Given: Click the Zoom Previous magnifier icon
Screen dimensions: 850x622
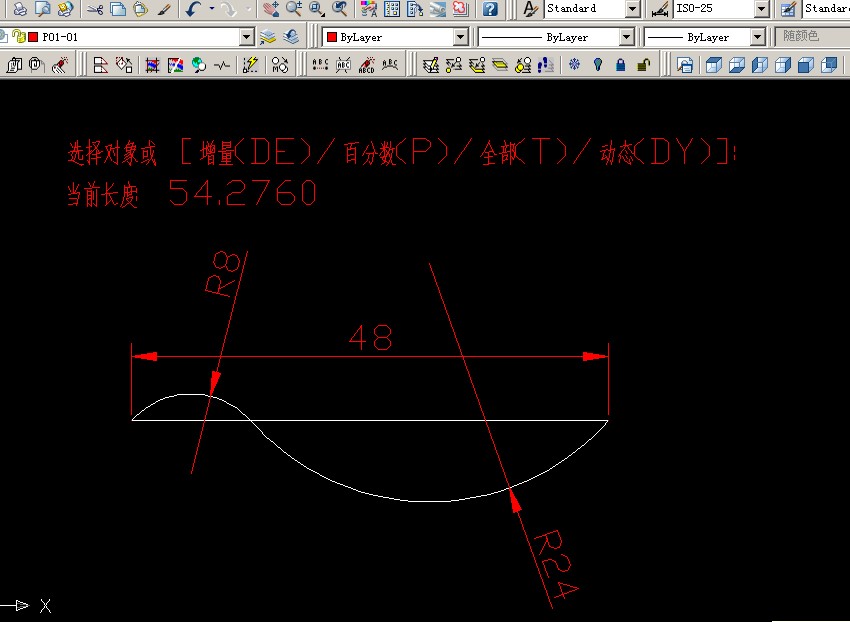Looking at the screenshot, I should tap(340, 9).
